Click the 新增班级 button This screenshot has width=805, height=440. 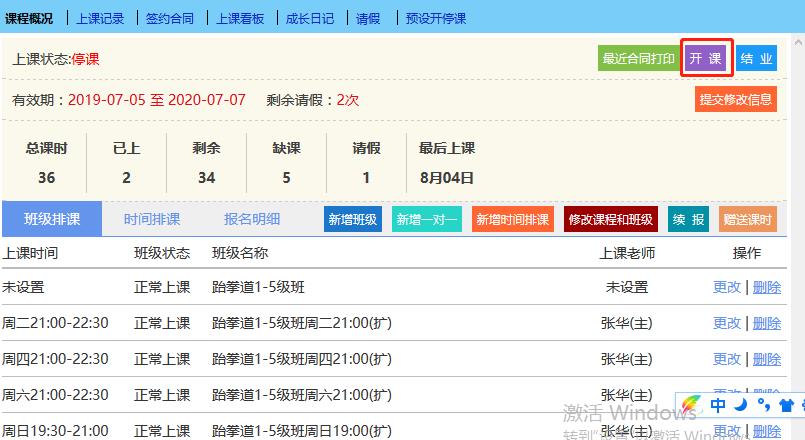[353, 220]
